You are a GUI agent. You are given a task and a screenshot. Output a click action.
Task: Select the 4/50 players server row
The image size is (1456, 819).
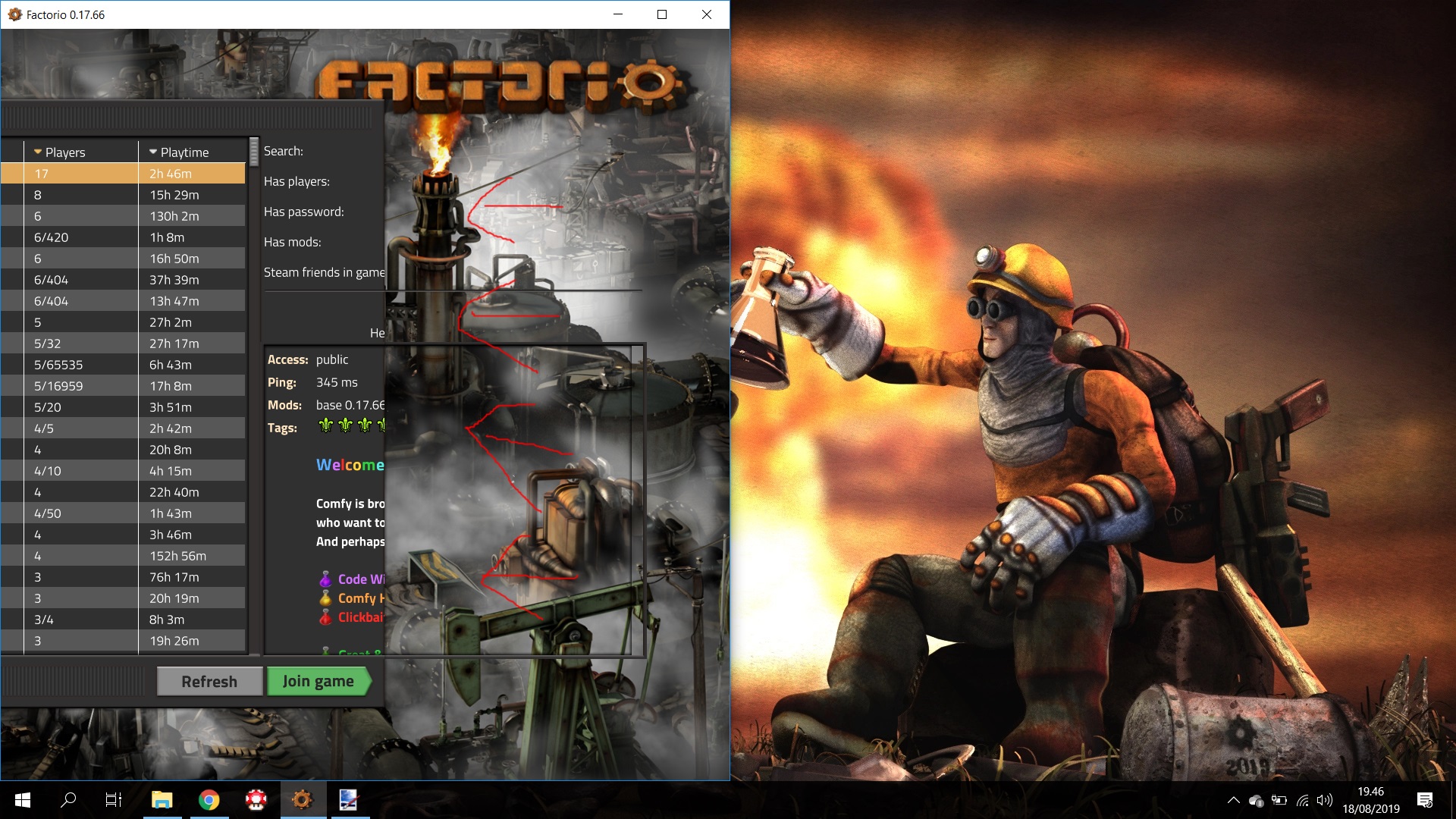[123, 513]
